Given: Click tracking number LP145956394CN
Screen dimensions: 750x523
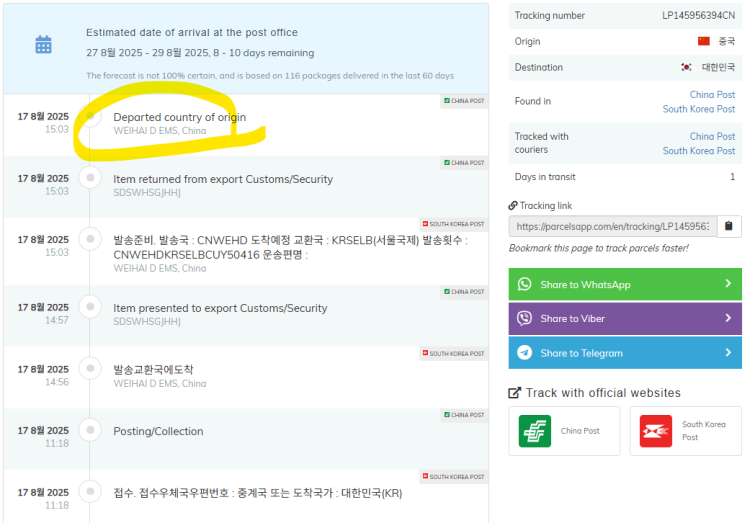Looking at the screenshot, I should [x=698, y=15].
